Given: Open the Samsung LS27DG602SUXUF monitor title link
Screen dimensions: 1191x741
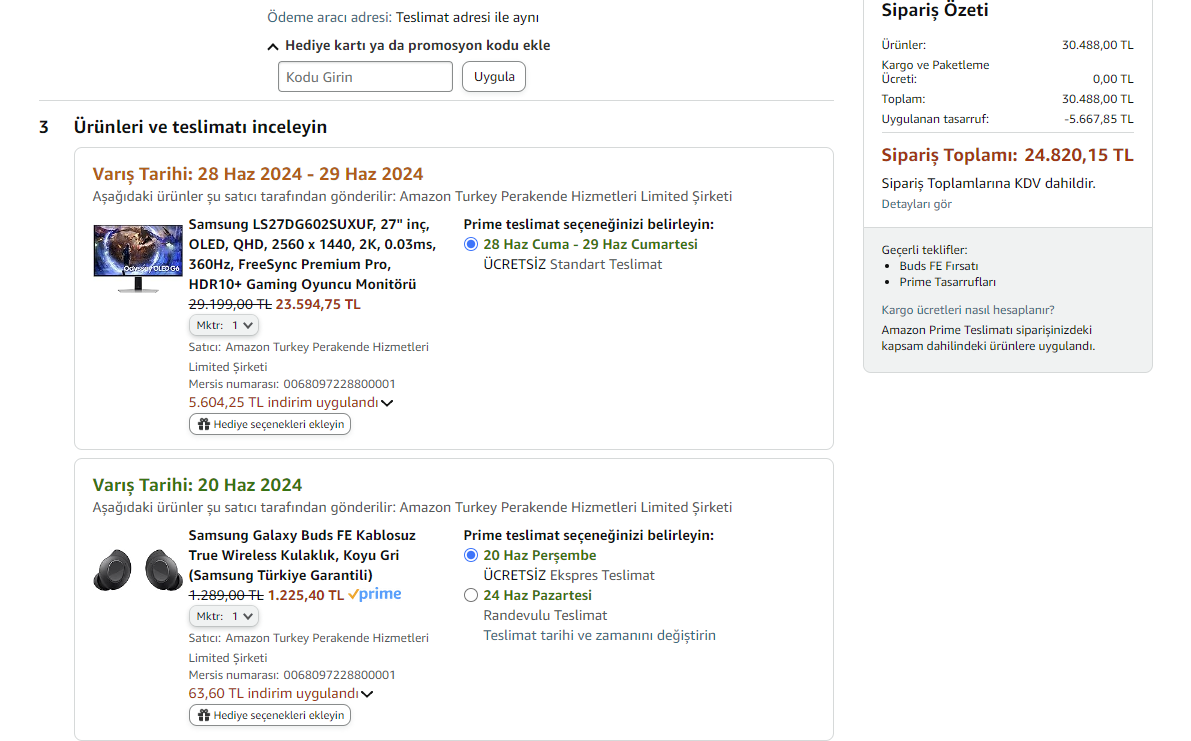Looking at the screenshot, I should click(x=312, y=254).
